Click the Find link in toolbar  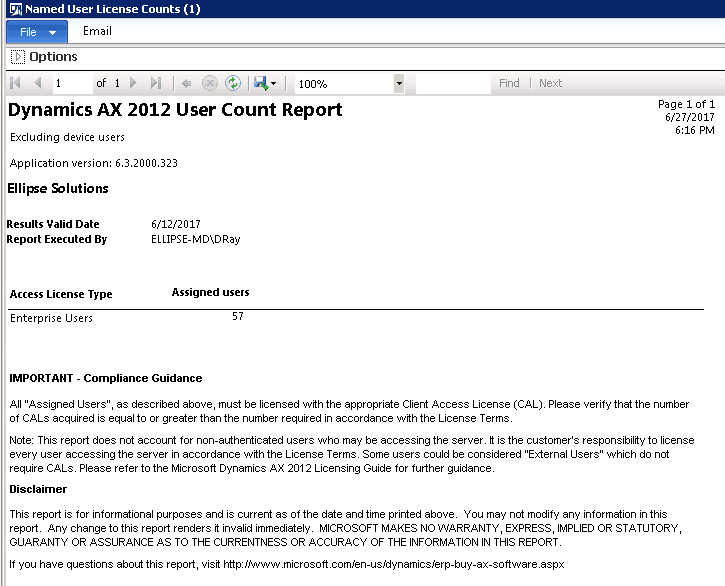click(509, 83)
